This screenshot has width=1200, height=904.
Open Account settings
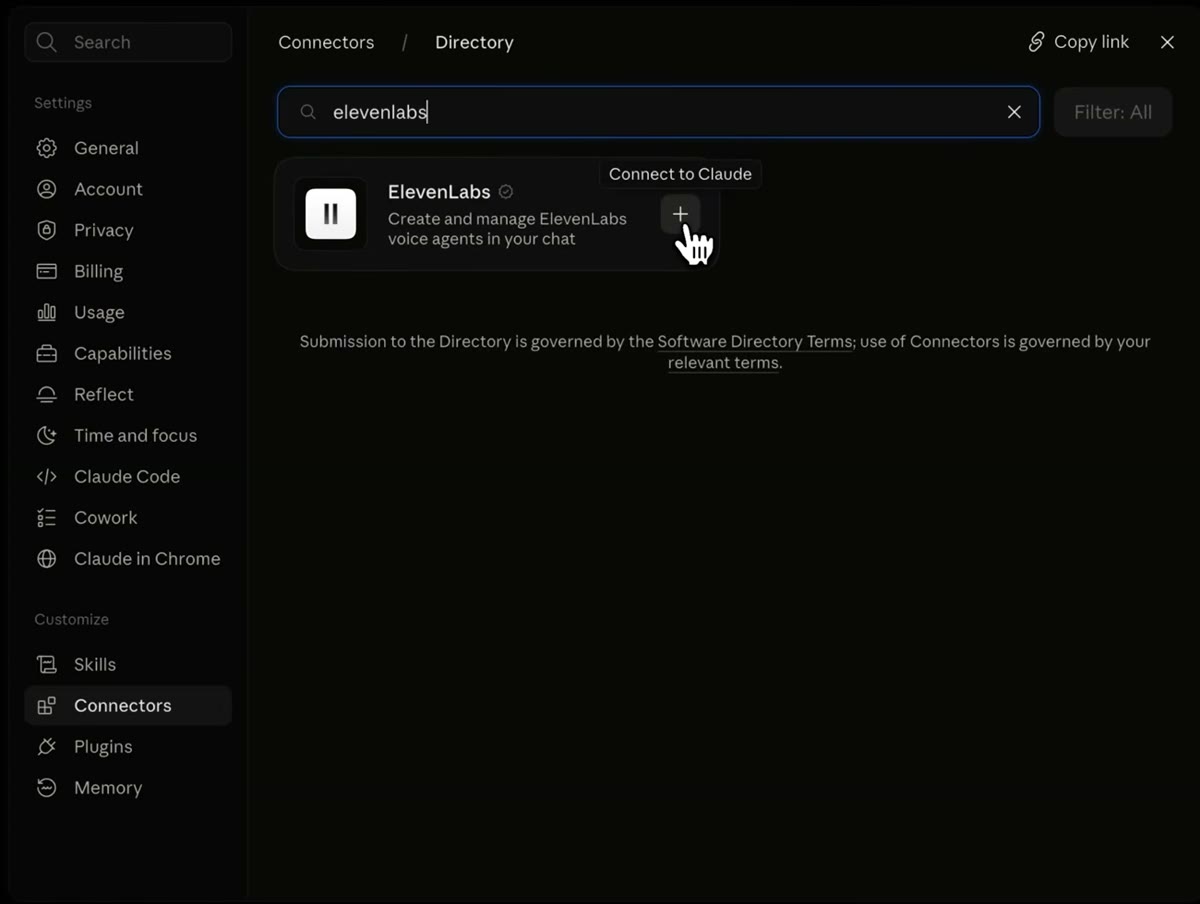pyautogui.click(x=128, y=189)
